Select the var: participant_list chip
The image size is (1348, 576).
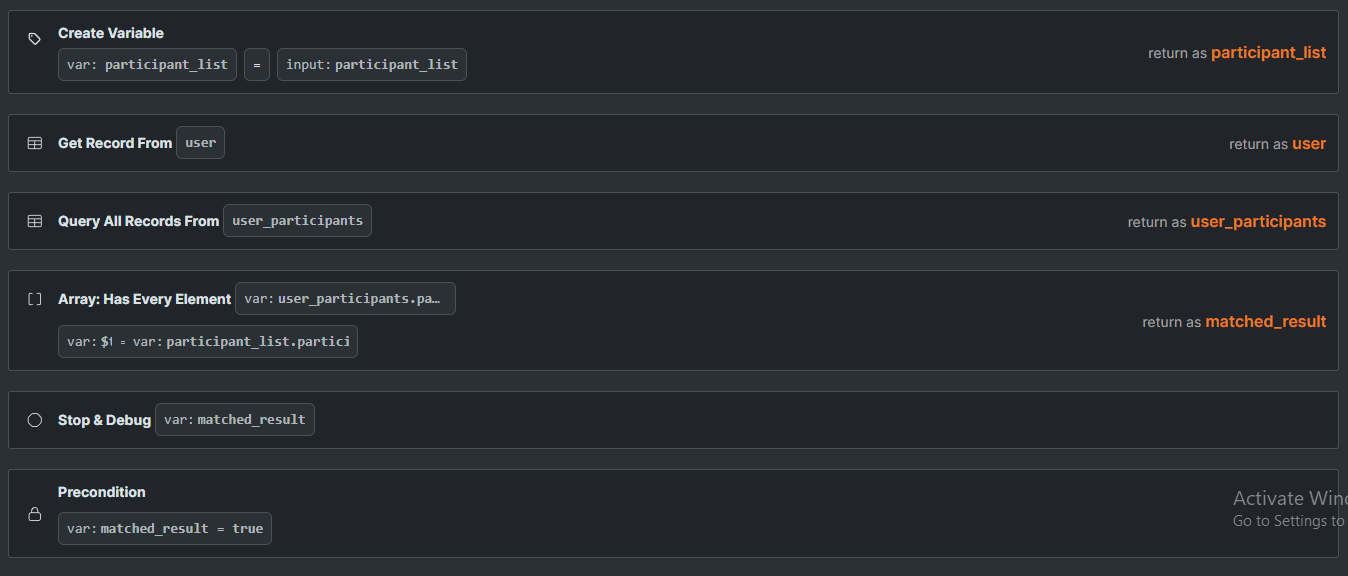click(x=147, y=65)
